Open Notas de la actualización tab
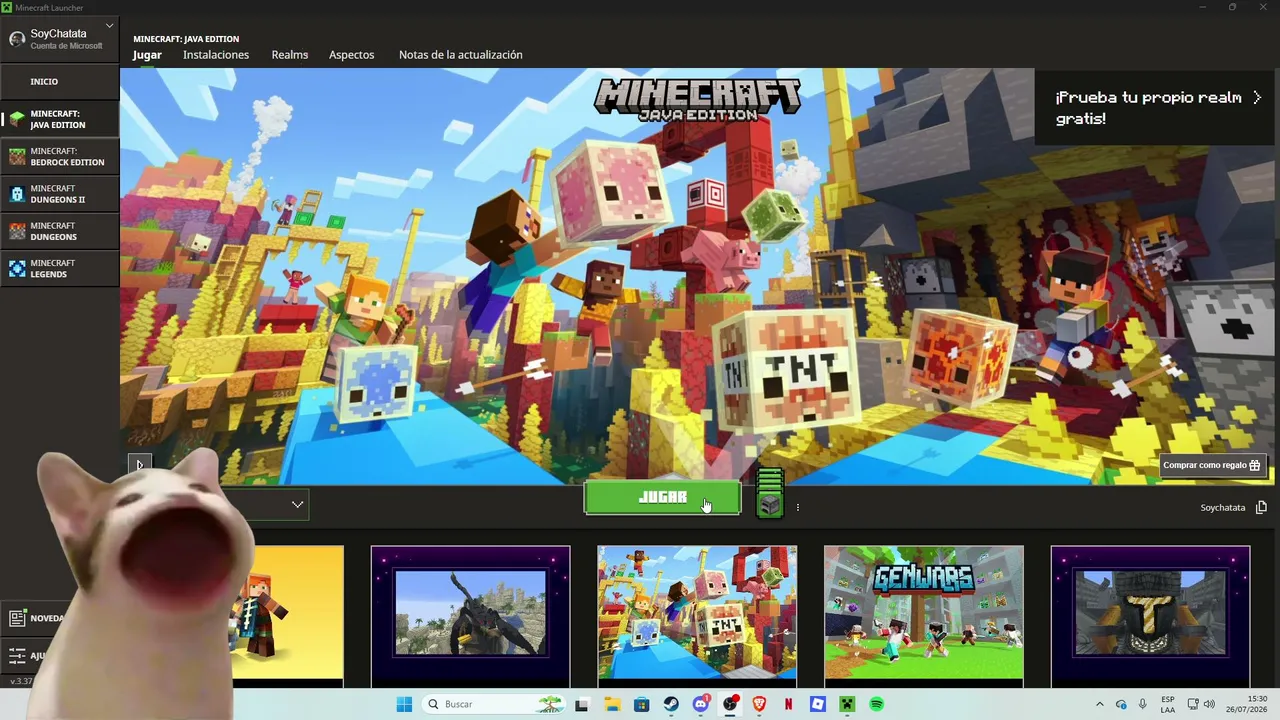The height and width of the screenshot is (720, 1280). (x=461, y=55)
